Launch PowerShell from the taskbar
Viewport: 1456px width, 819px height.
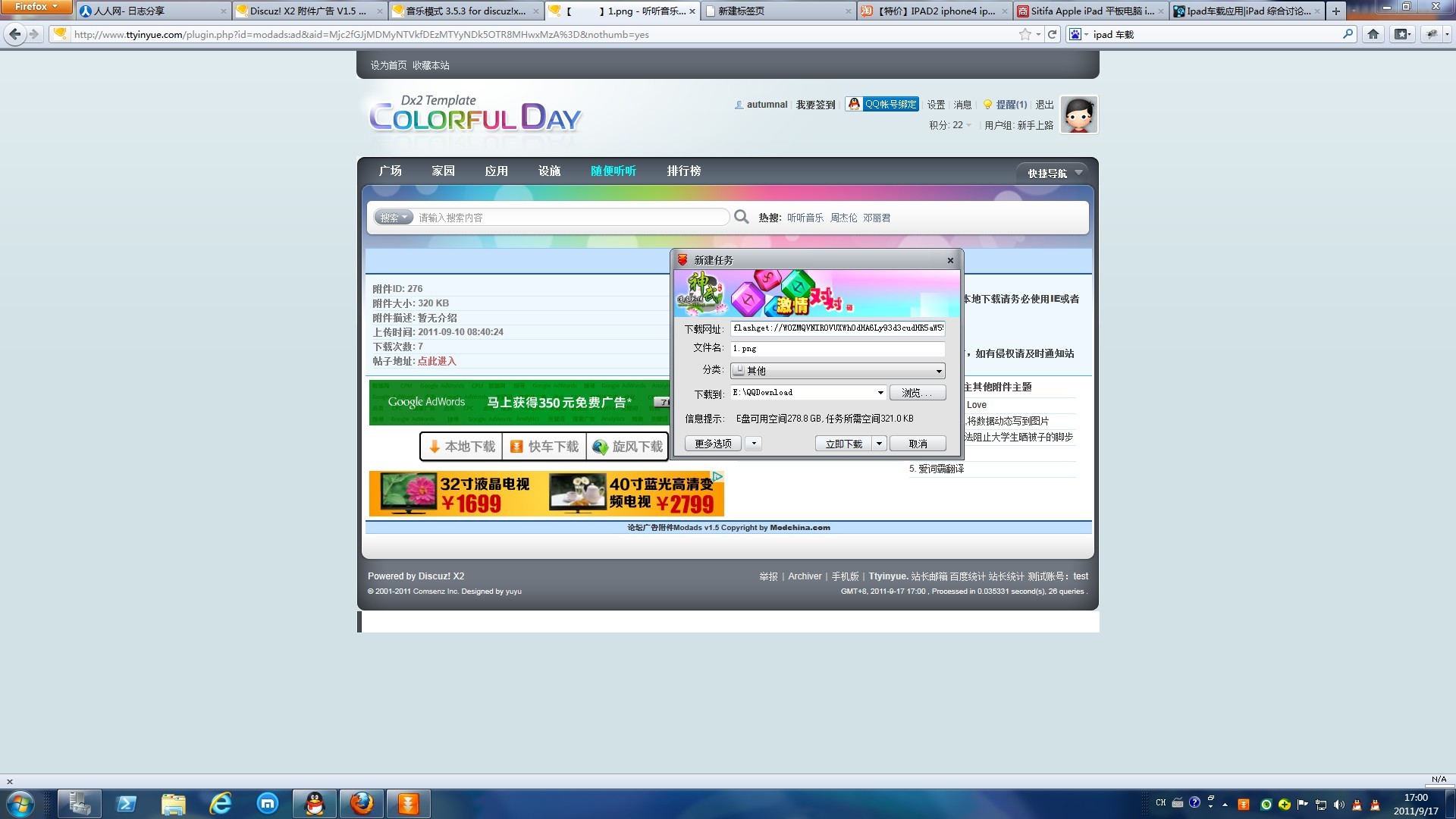(127, 804)
